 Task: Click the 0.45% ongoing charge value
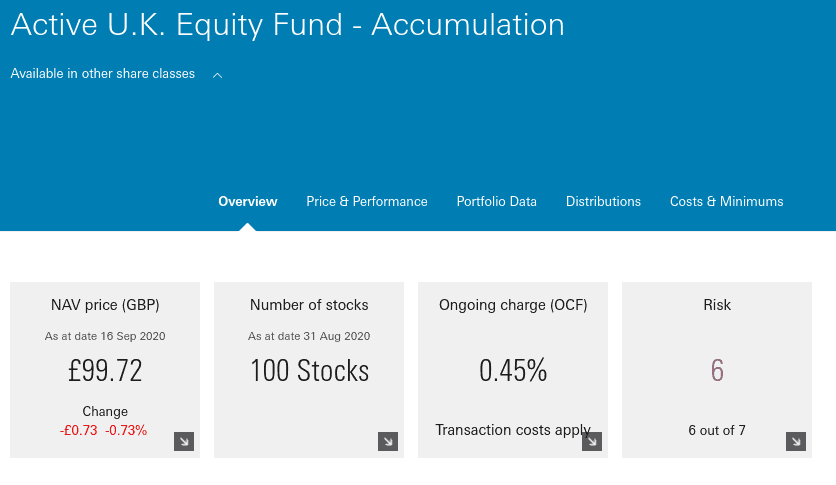[x=513, y=370]
